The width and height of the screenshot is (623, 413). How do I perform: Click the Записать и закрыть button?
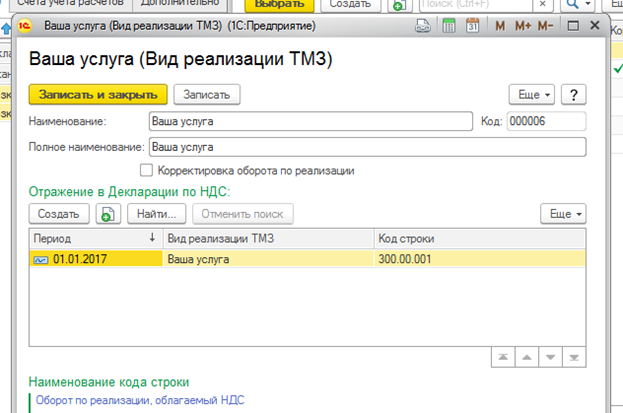coord(97,94)
